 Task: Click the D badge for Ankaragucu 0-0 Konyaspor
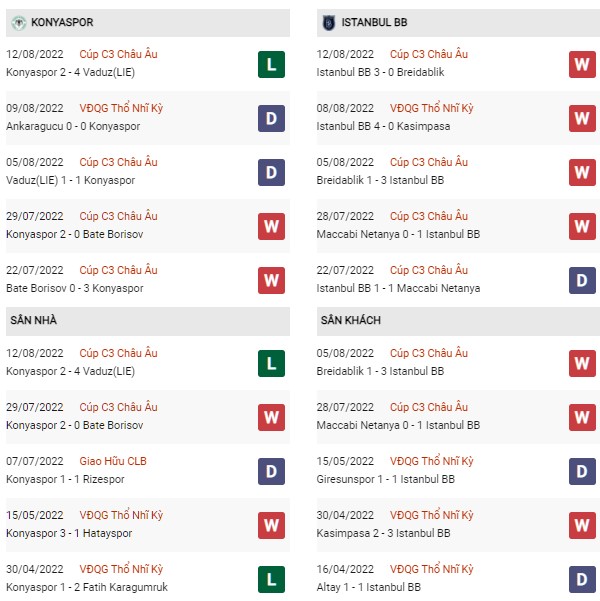(271, 118)
